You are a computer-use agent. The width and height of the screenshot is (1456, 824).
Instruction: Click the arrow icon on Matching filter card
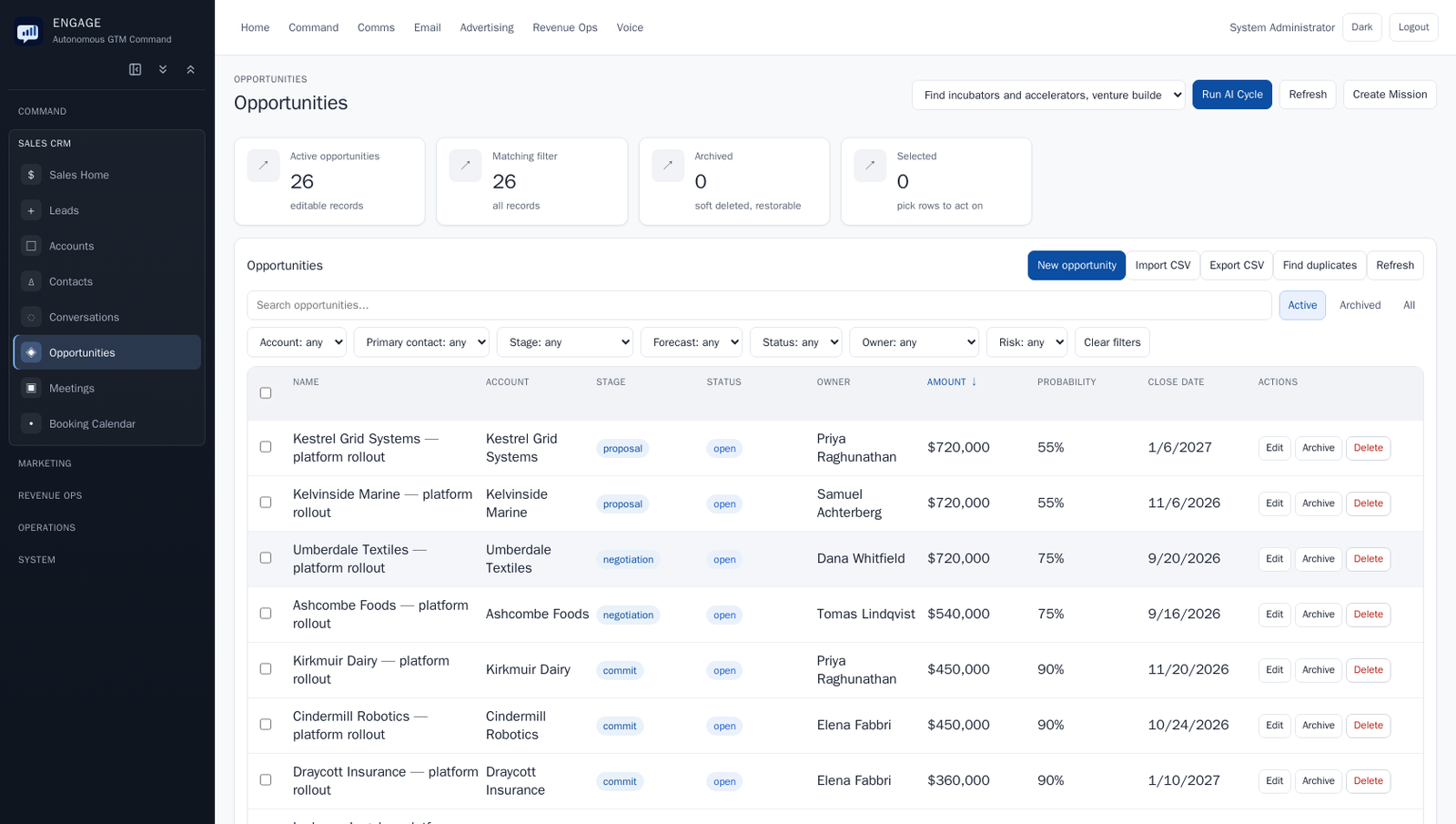click(465, 166)
